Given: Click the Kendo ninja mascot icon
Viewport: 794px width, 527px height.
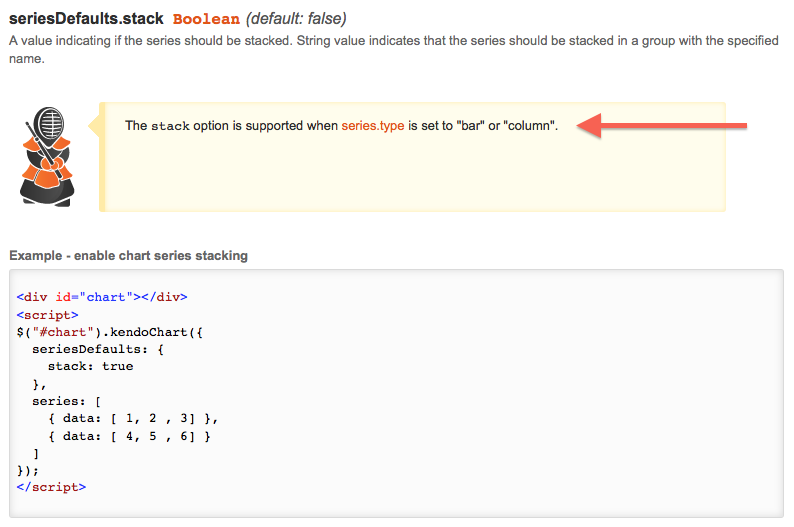Looking at the screenshot, I should [x=47, y=157].
